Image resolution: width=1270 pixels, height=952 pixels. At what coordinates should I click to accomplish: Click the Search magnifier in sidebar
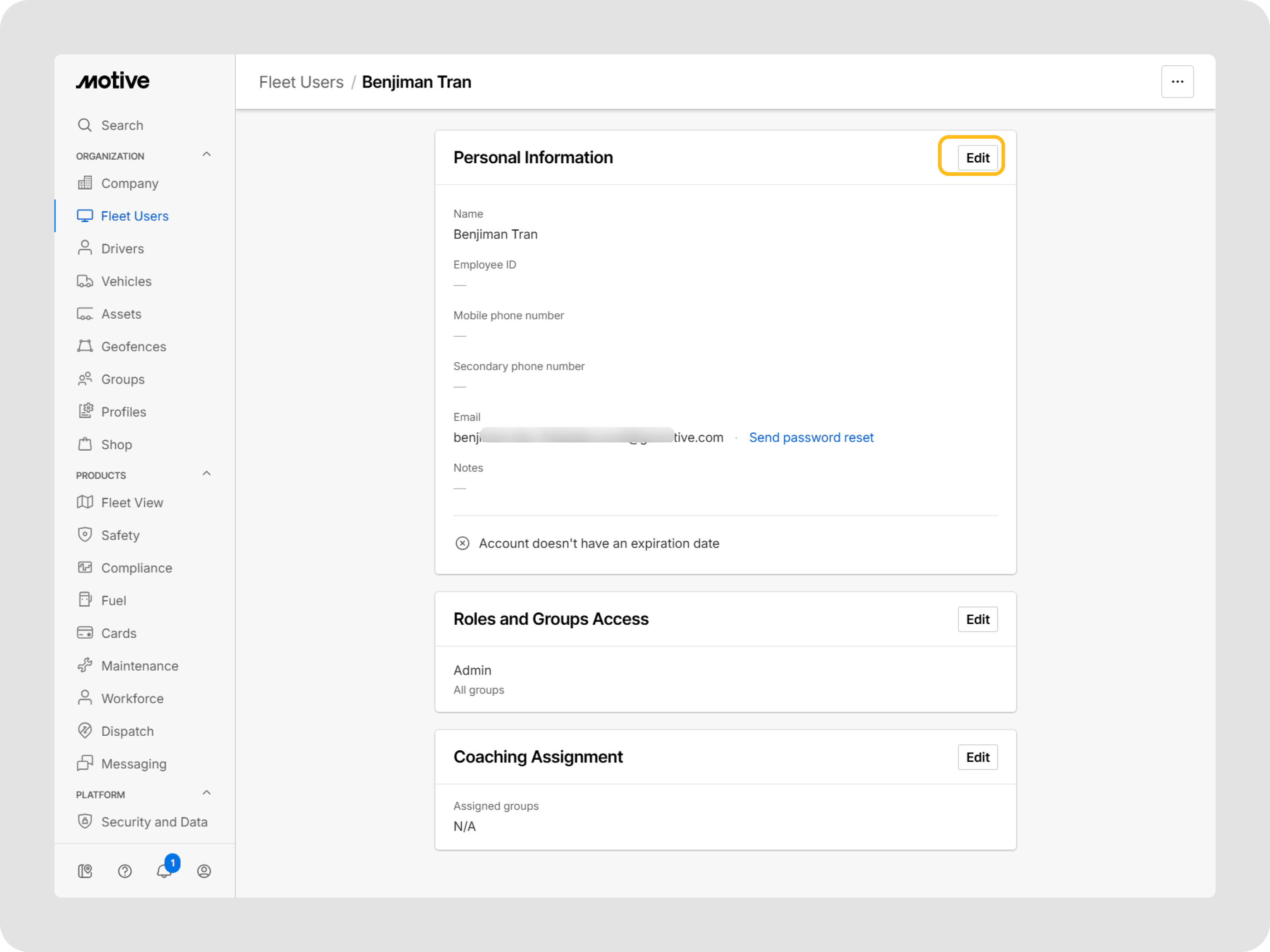click(x=85, y=125)
